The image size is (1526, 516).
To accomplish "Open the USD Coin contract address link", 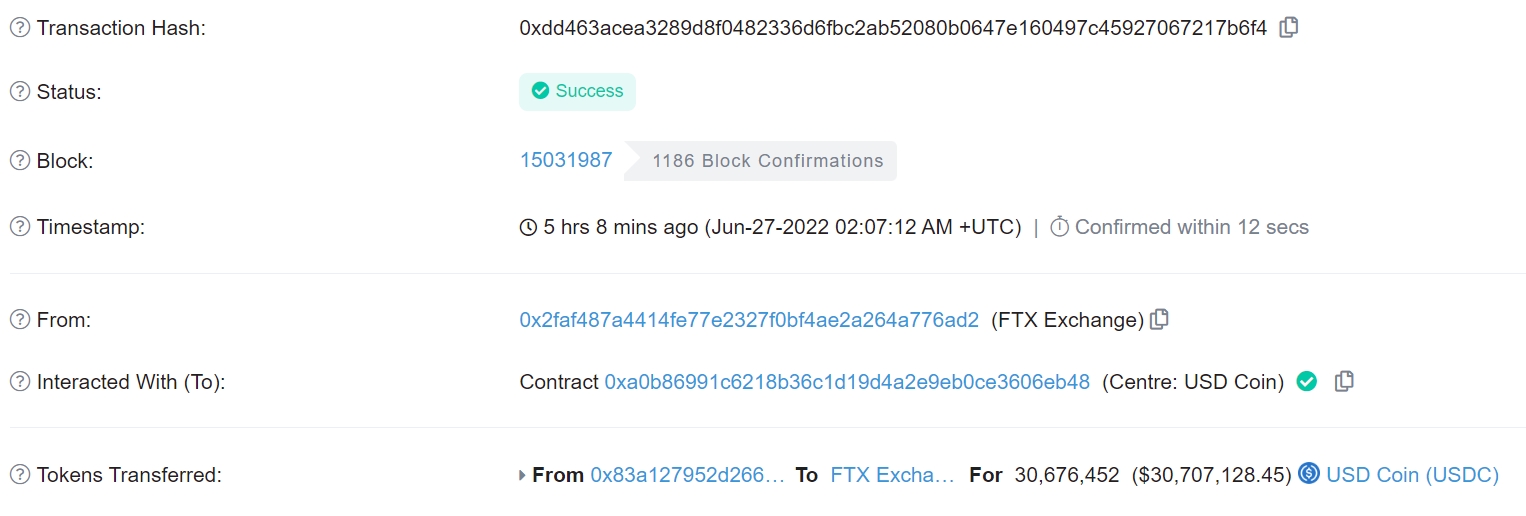I will coord(847,382).
